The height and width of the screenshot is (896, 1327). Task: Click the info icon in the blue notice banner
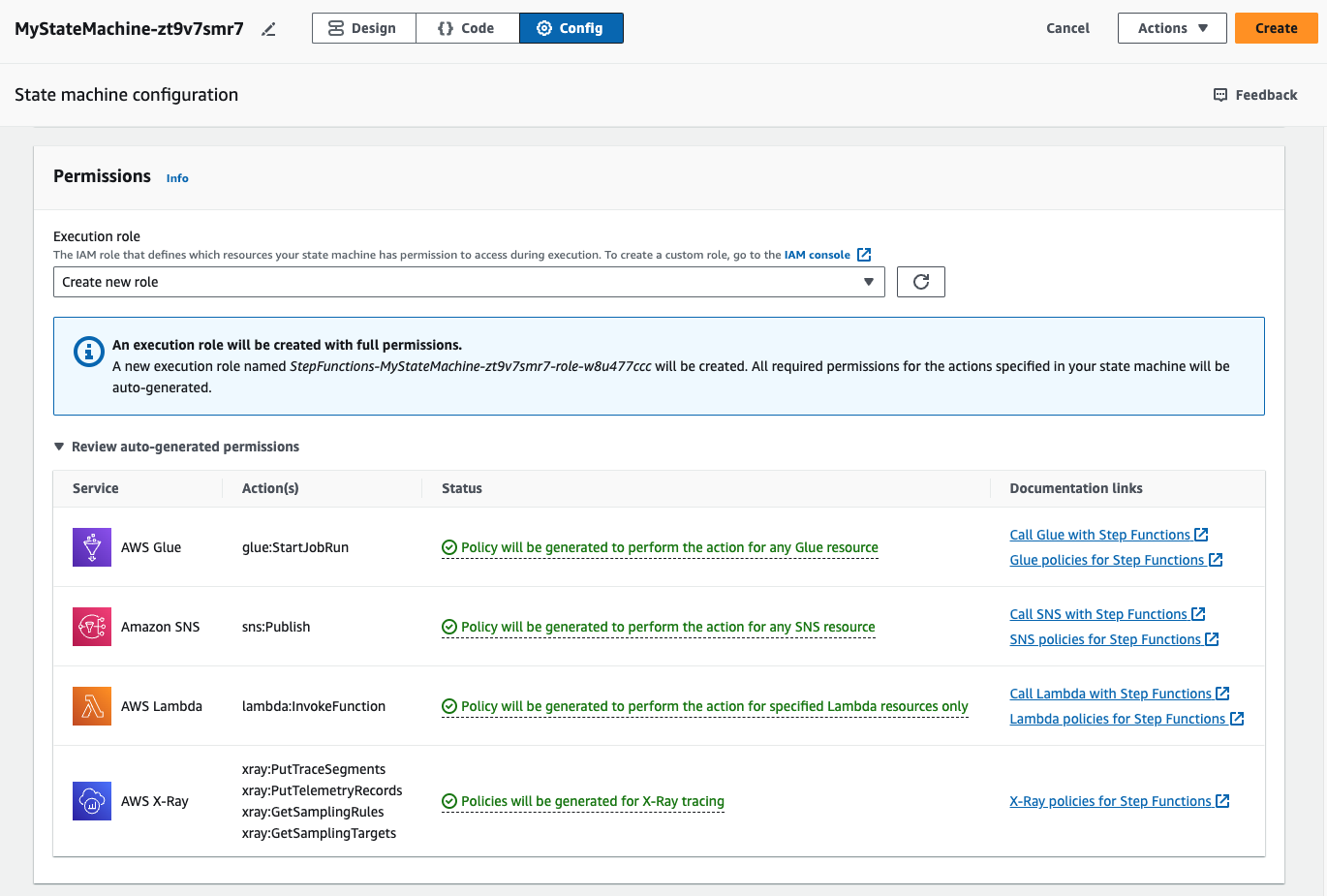[x=88, y=353]
